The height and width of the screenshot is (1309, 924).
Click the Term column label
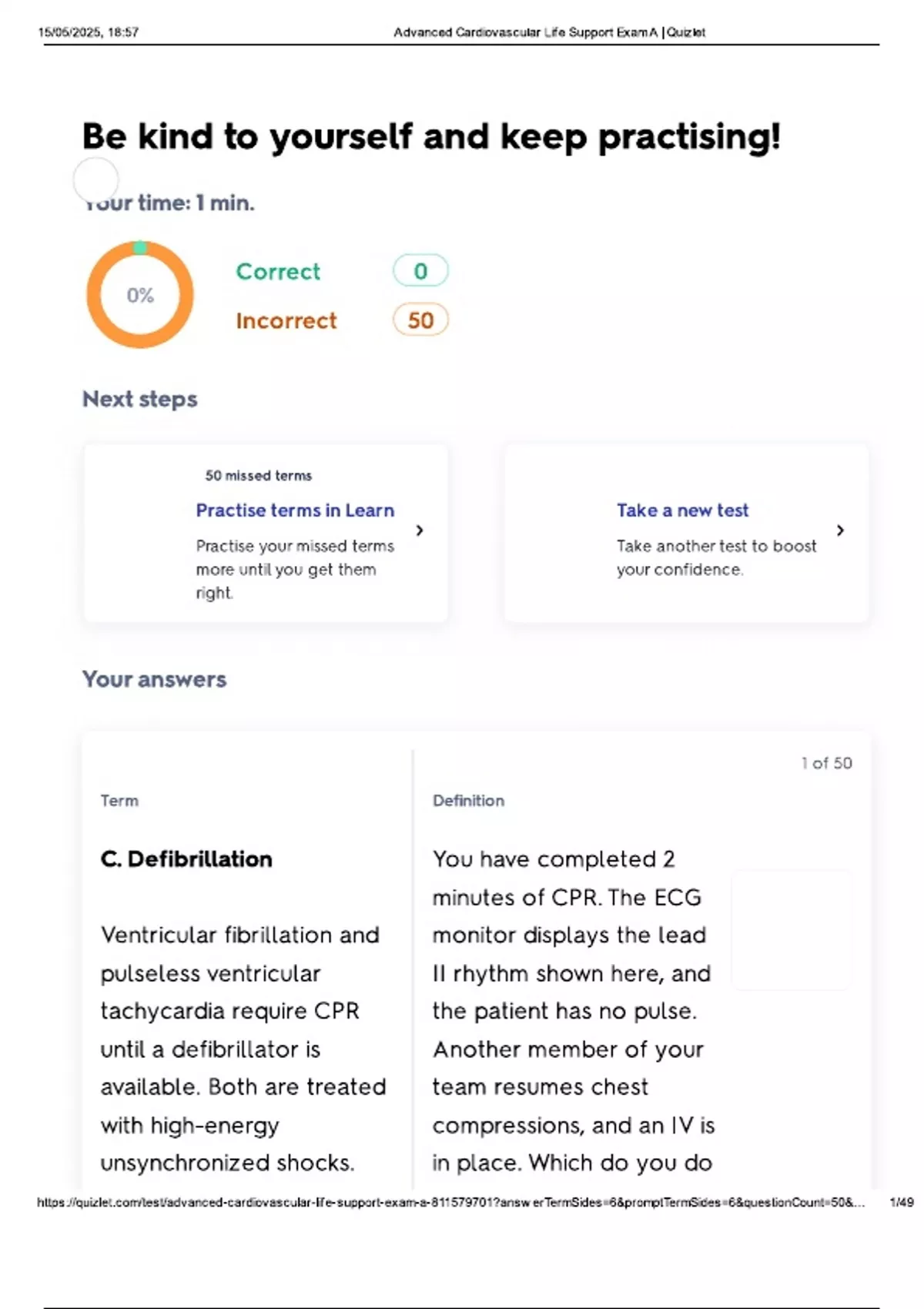(x=119, y=801)
